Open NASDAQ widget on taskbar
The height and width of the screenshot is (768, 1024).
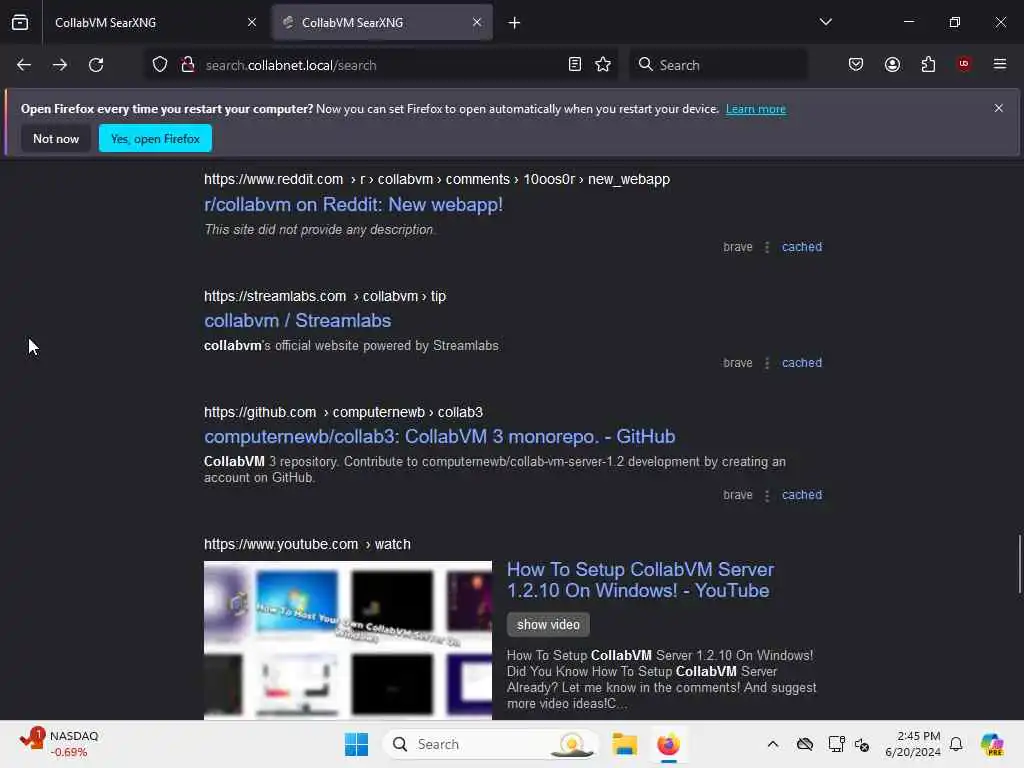click(59, 744)
